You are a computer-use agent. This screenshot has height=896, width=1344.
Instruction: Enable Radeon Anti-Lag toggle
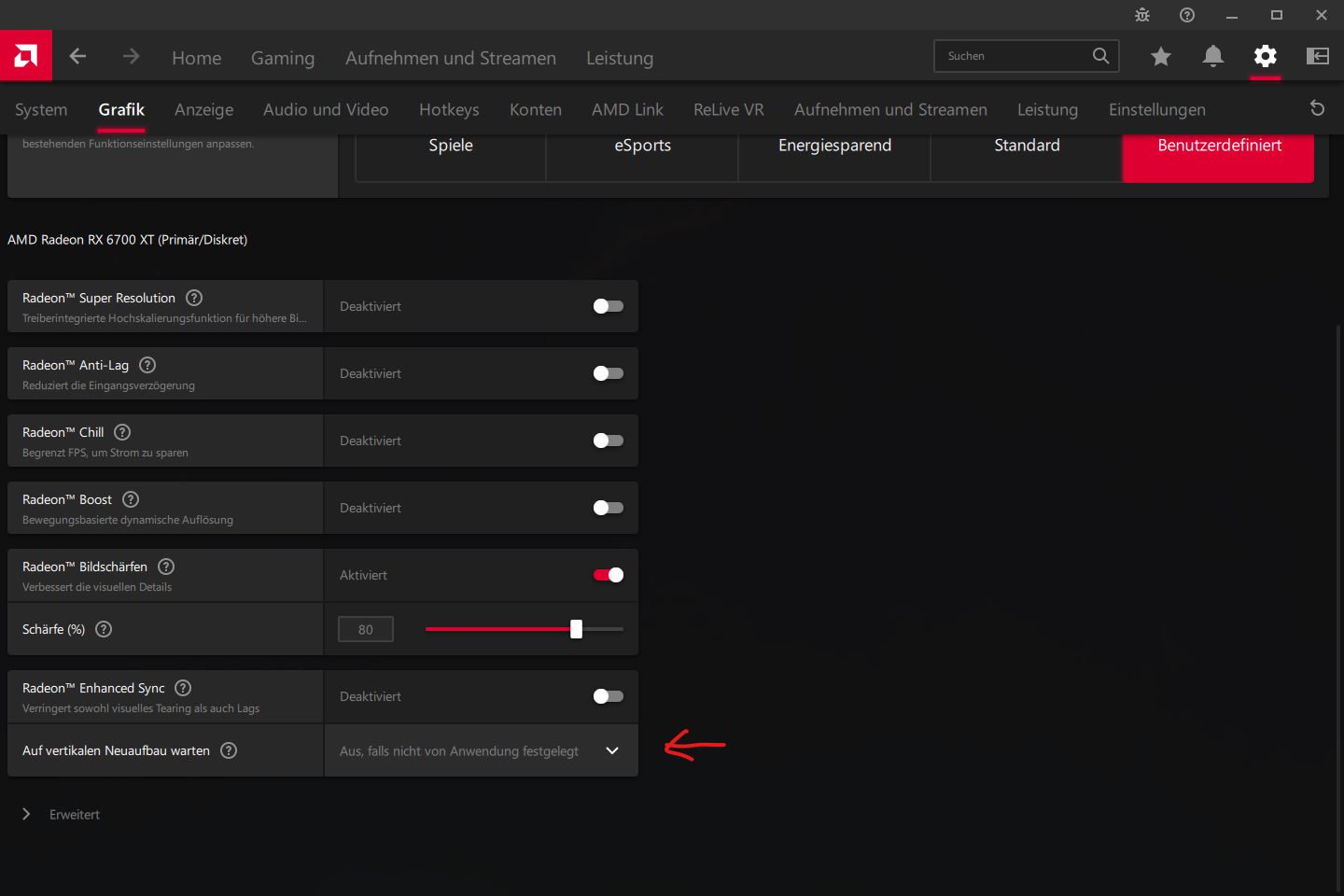pyautogui.click(x=609, y=373)
